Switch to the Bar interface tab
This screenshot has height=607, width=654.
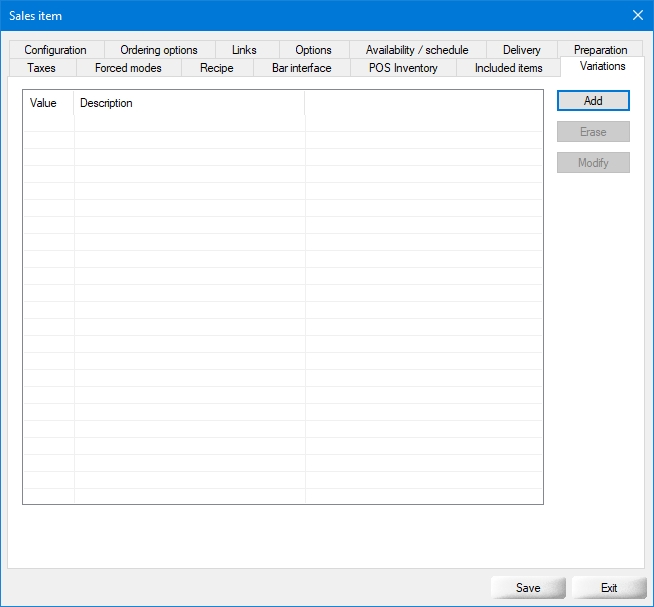301,68
